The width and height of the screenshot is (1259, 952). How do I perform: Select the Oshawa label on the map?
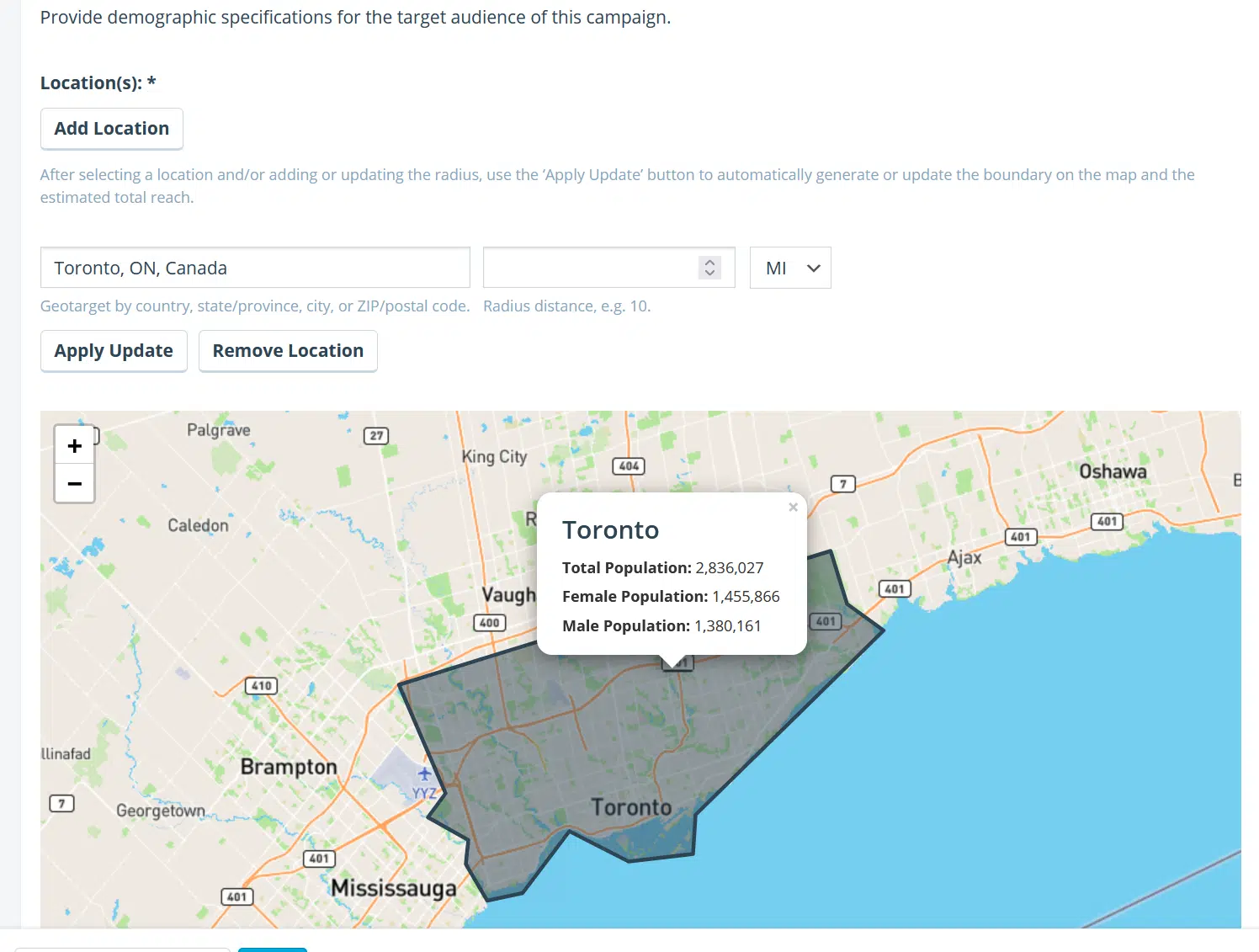pos(1113,471)
